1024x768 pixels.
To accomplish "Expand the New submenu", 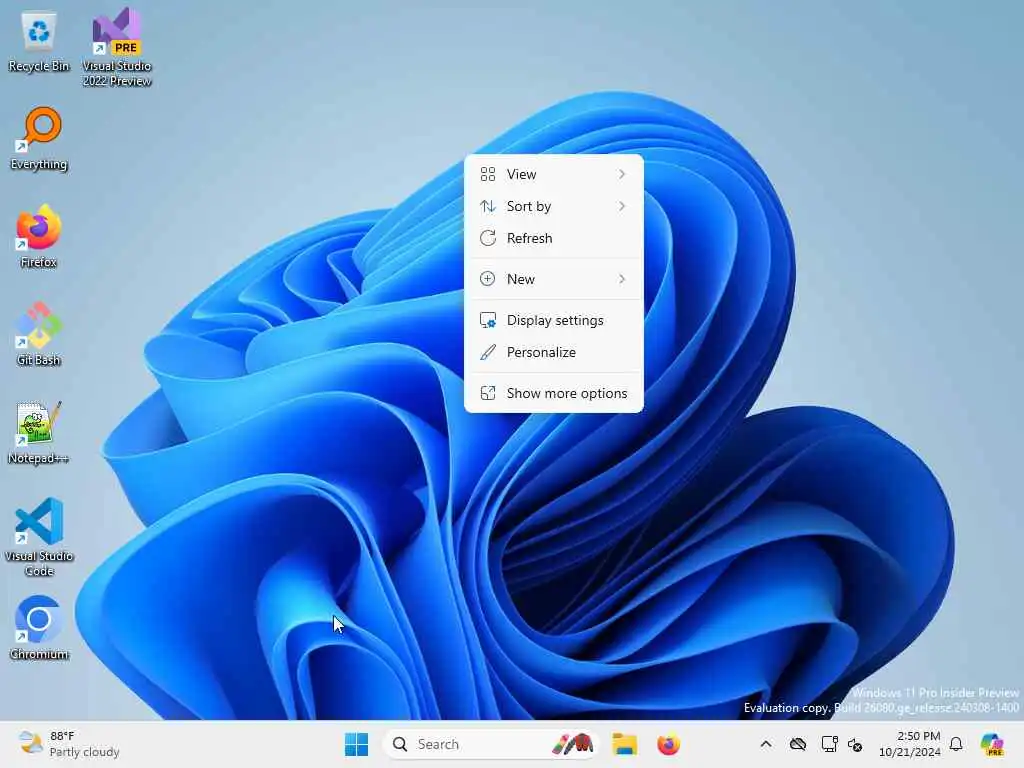I will [x=554, y=279].
